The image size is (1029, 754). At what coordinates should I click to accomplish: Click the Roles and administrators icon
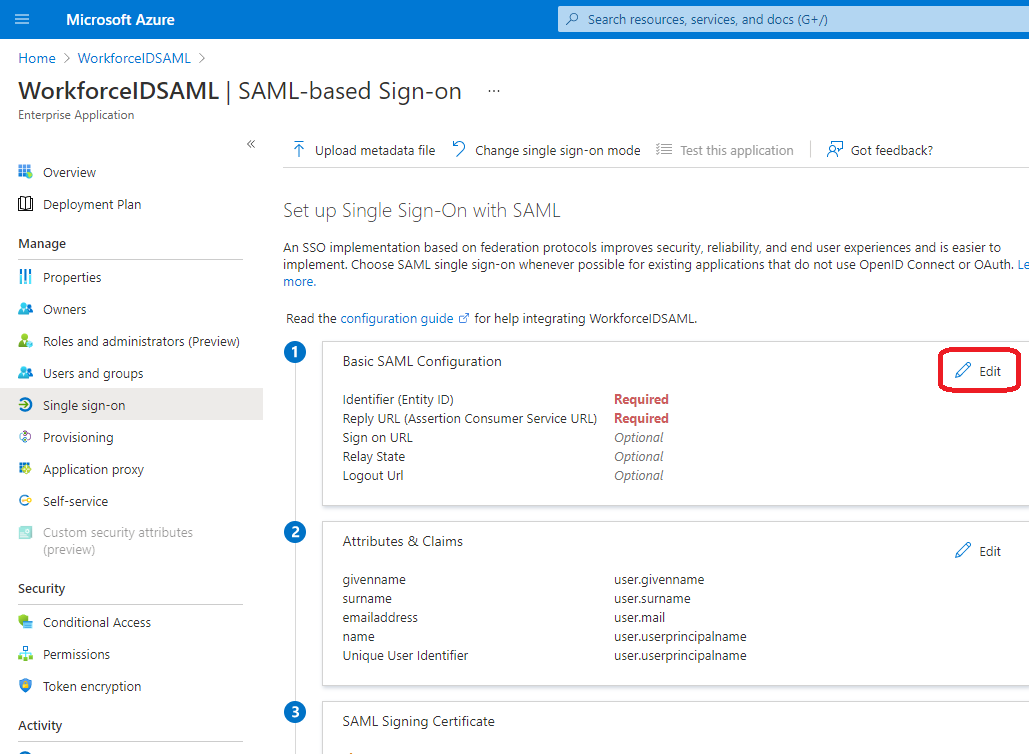26,341
